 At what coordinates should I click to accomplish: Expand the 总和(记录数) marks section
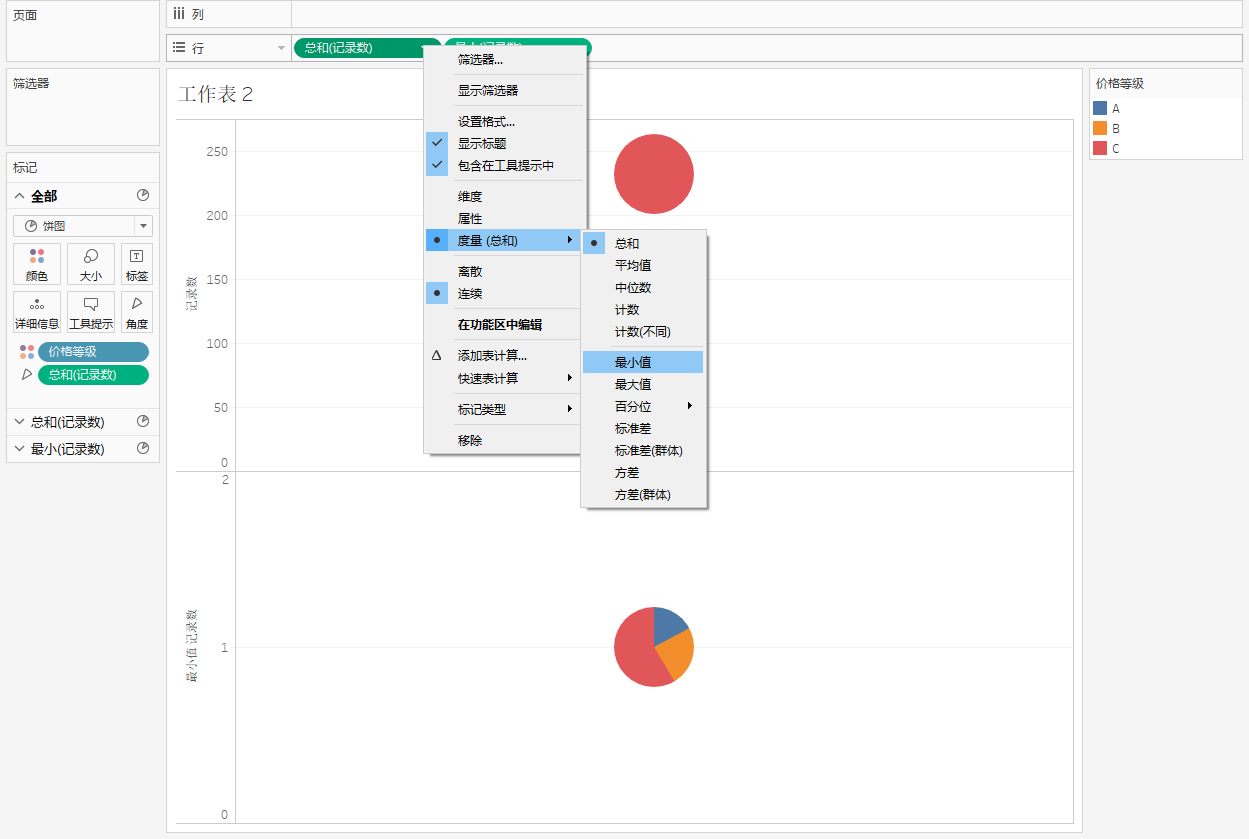[20, 422]
